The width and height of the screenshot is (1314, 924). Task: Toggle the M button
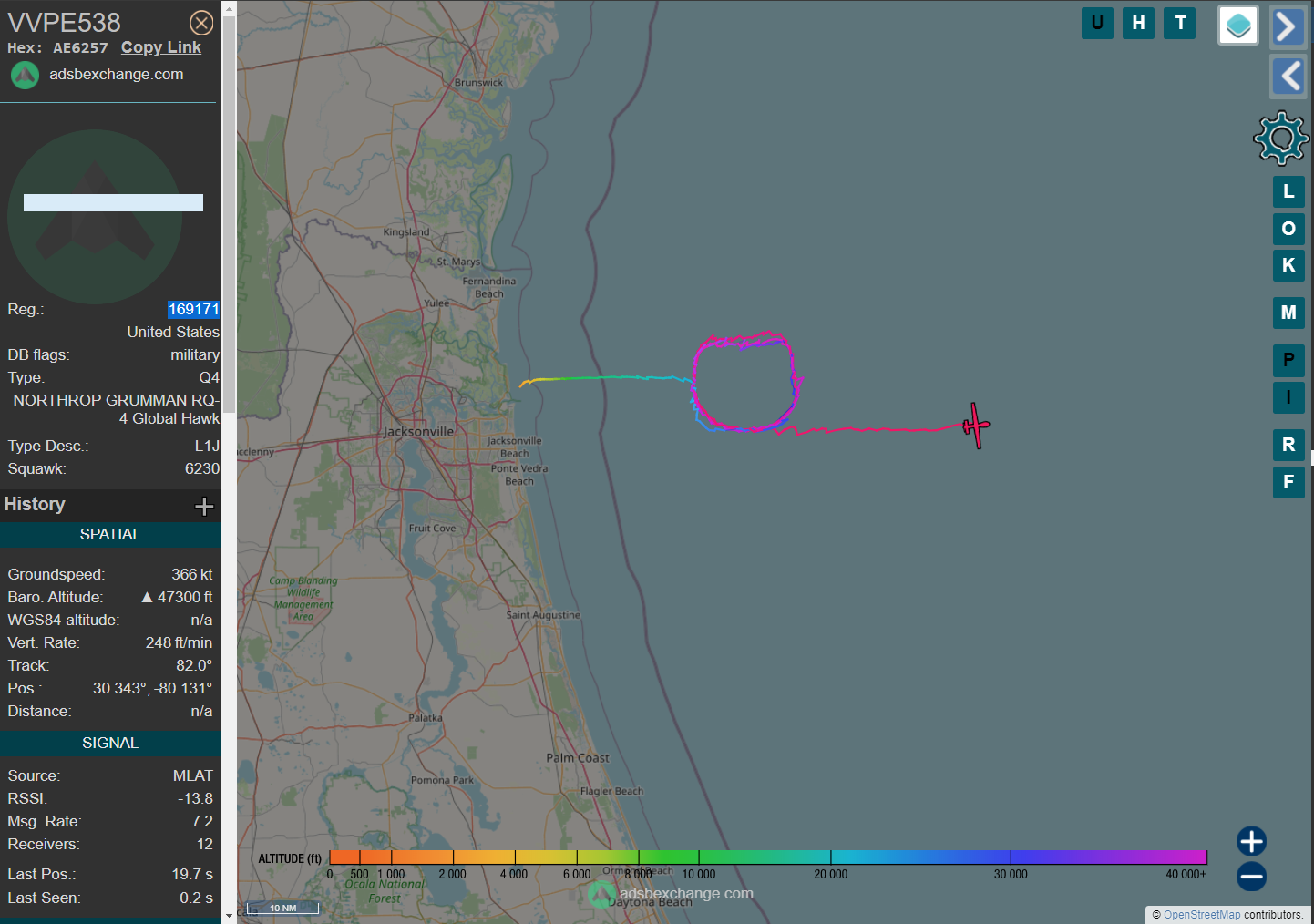(x=1288, y=313)
